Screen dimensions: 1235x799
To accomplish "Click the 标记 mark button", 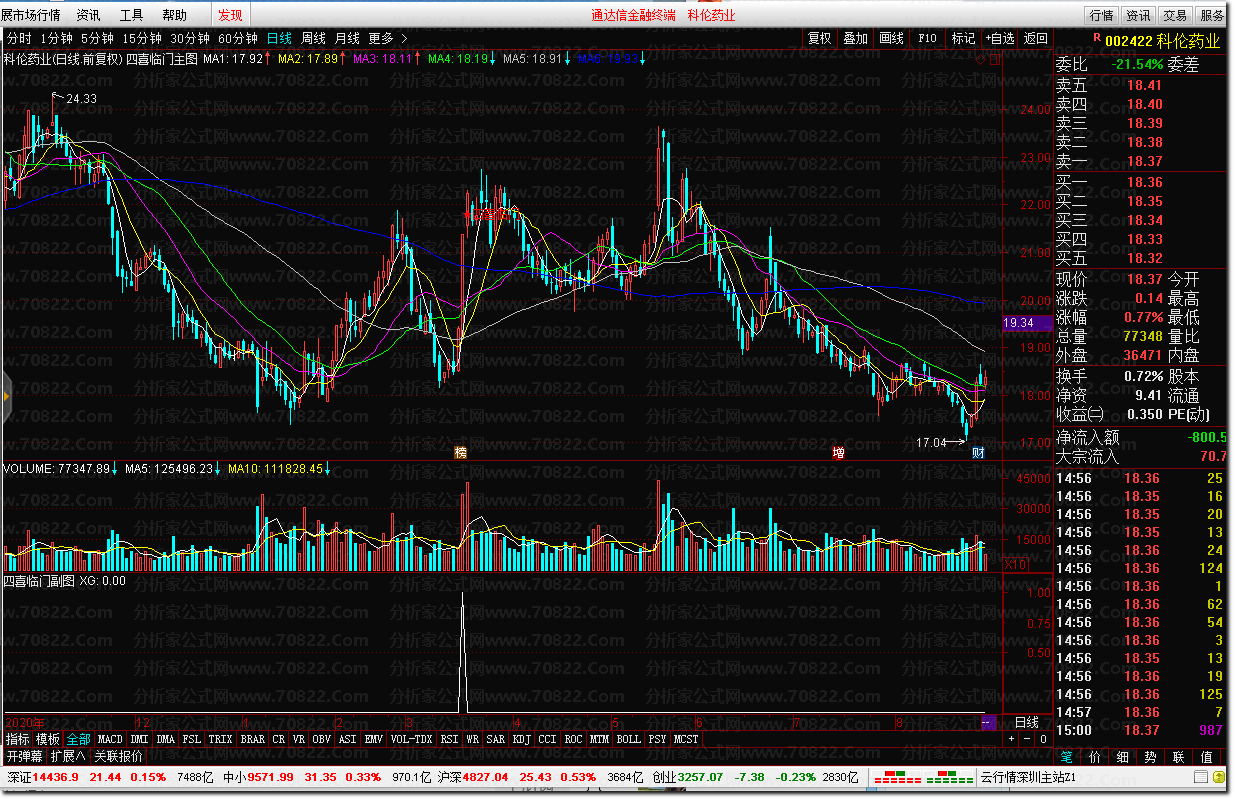I will click(x=964, y=39).
